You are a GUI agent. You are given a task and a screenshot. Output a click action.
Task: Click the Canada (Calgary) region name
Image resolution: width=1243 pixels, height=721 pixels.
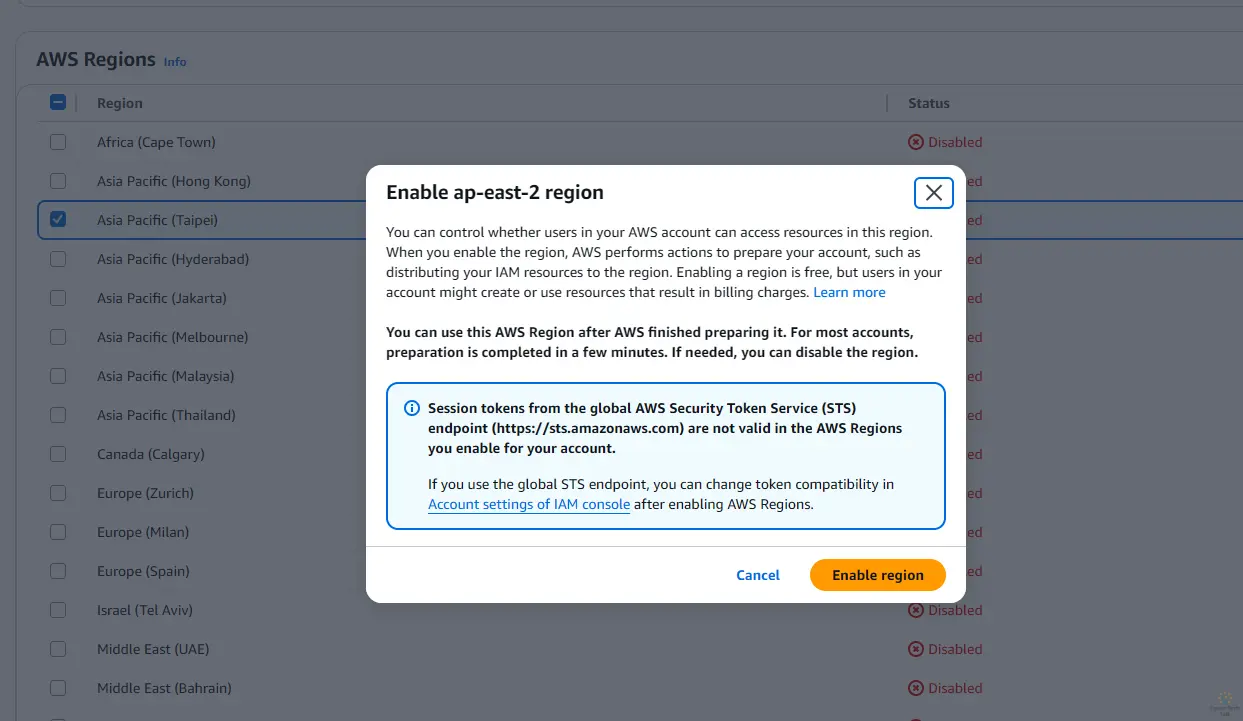(x=151, y=454)
